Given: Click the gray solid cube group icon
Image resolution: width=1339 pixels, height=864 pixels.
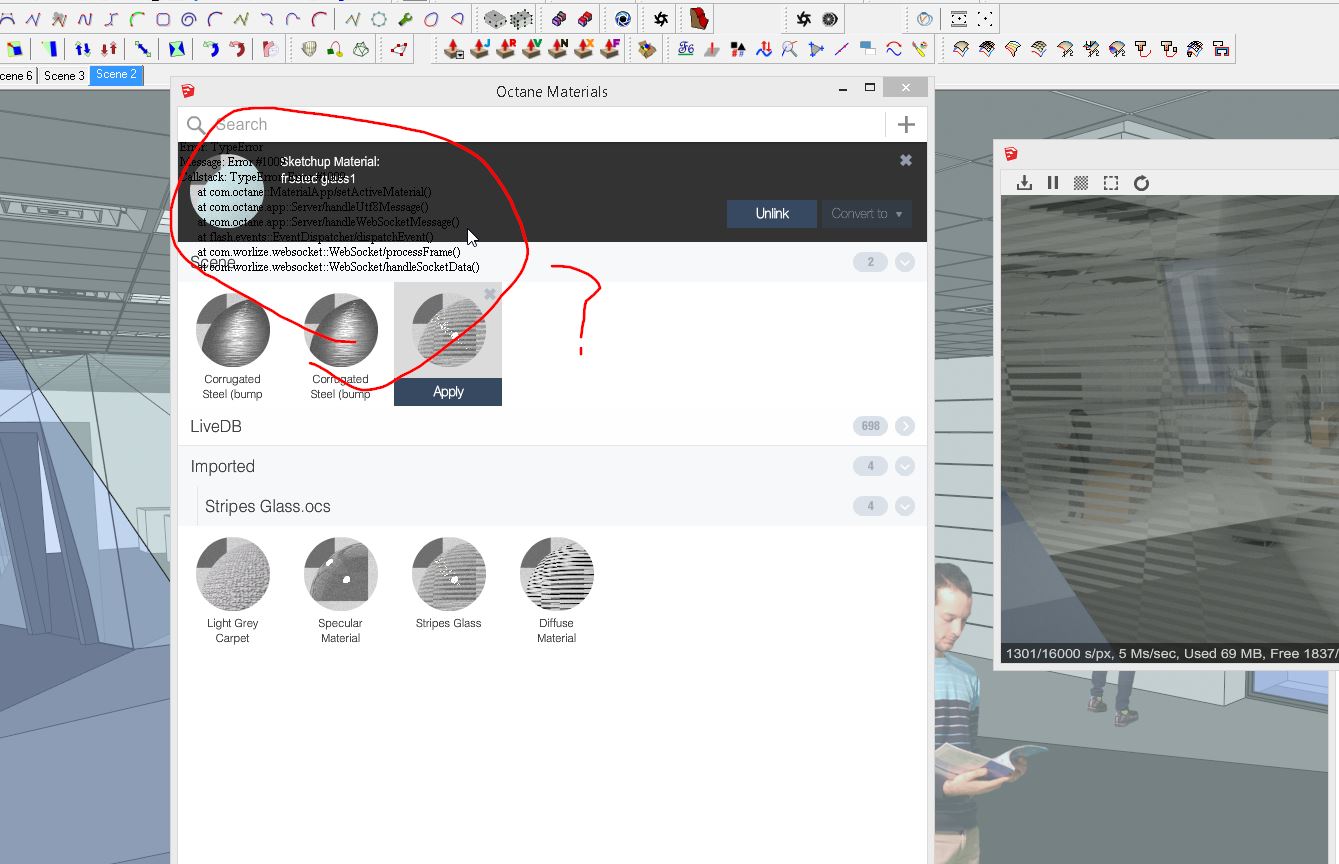Looking at the screenshot, I should point(494,19).
